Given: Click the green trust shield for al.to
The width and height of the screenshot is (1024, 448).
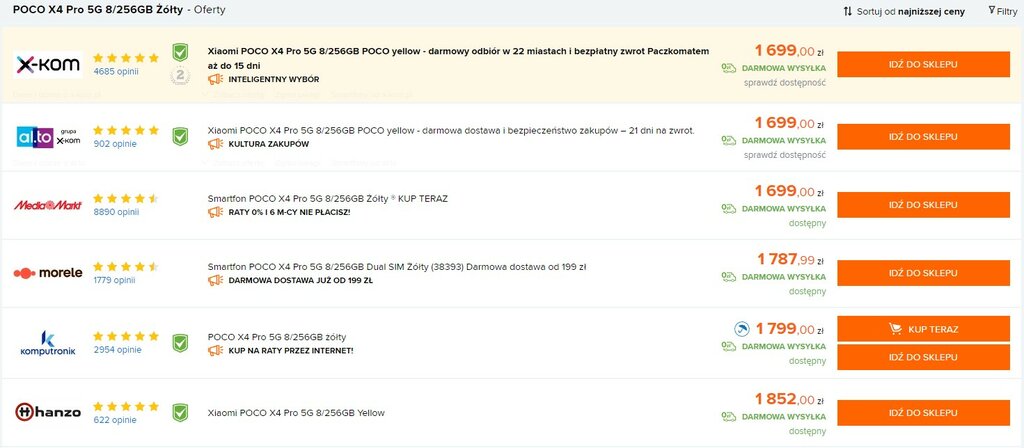Looking at the screenshot, I should coord(180,136).
